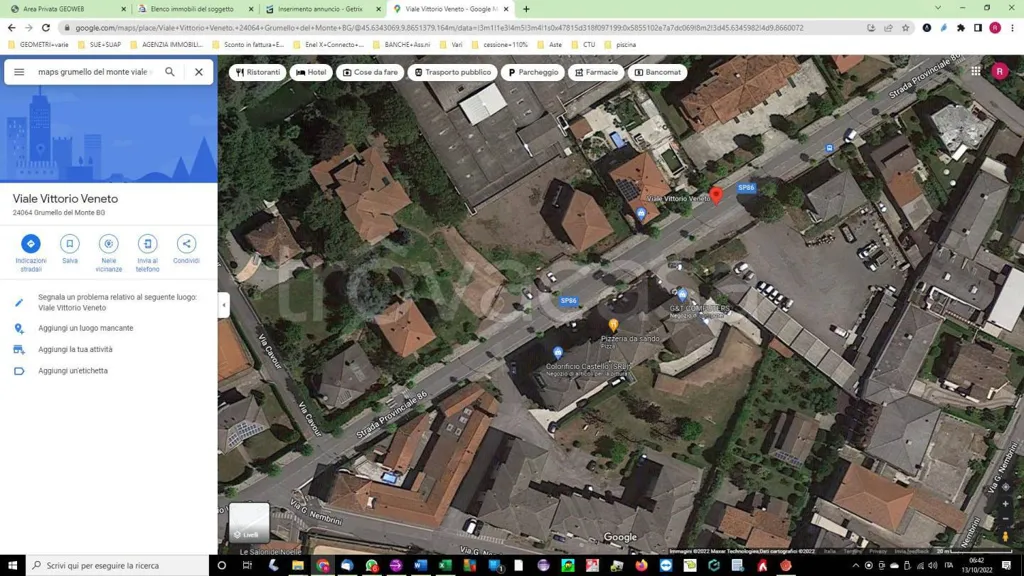Screen dimensions: 1024x576
Task: Open the Google account avatar on map
Action: tap(999, 71)
